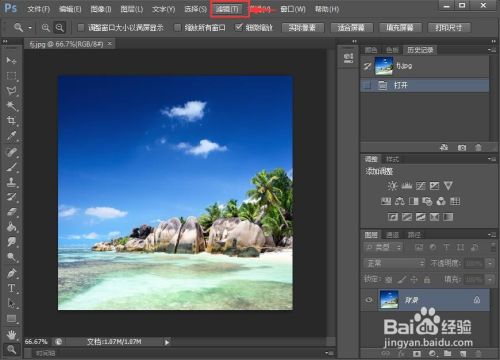Viewport: 500px width, 360px height.
Task: Select the Rectangular Marquee tool
Action: tap(11, 76)
